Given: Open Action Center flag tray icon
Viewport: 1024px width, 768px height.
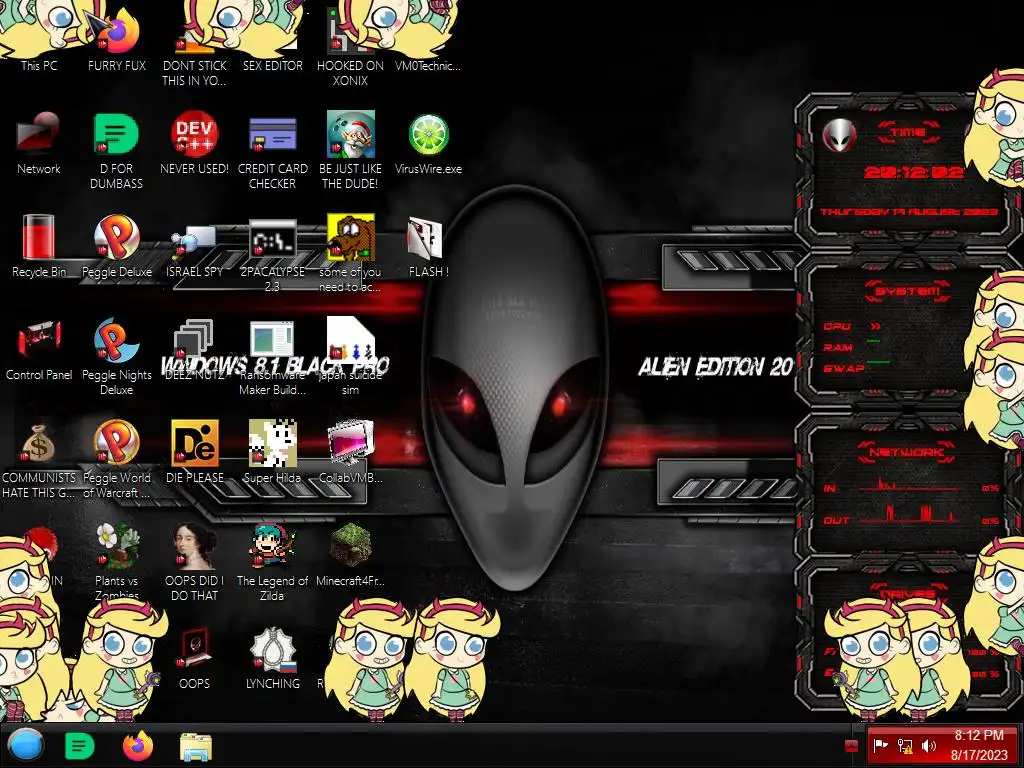Looking at the screenshot, I should [881, 746].
